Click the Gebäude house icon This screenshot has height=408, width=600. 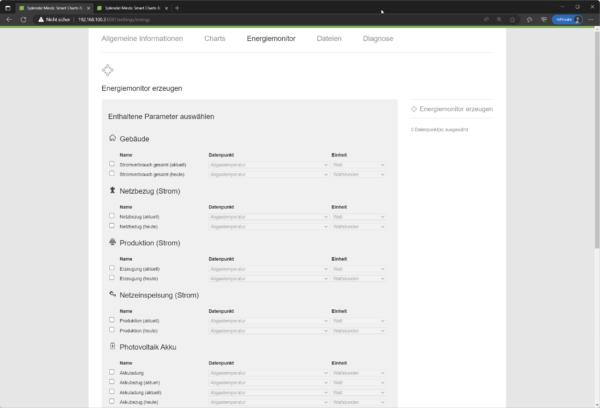112,138
